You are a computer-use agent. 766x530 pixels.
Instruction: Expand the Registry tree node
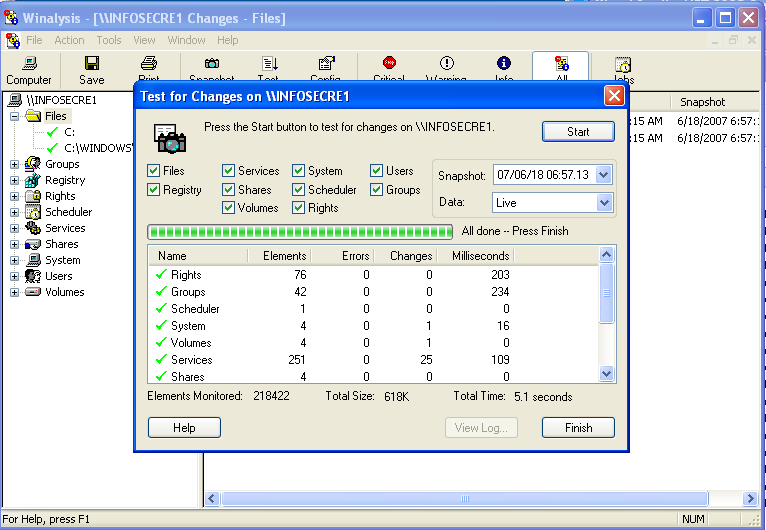tap(15, 180)
